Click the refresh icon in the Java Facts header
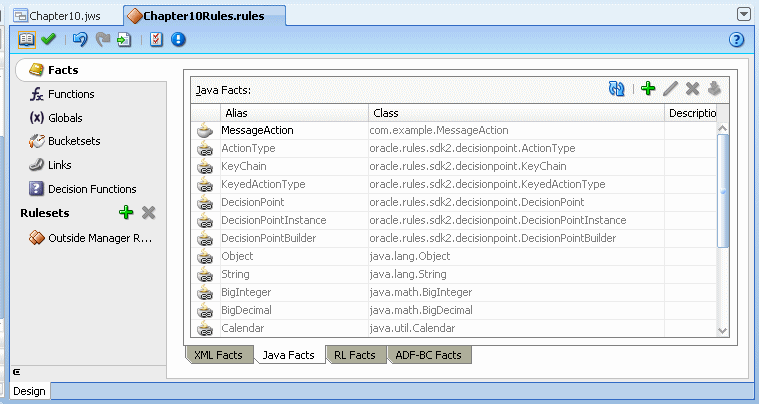The image size is (759, 404). [x=616, y=89]
